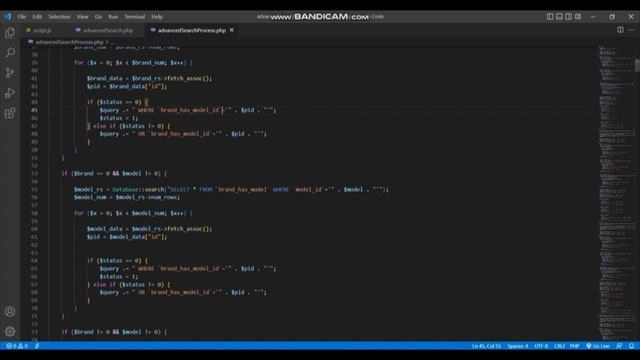Split the editor to the right

[620, 30]
